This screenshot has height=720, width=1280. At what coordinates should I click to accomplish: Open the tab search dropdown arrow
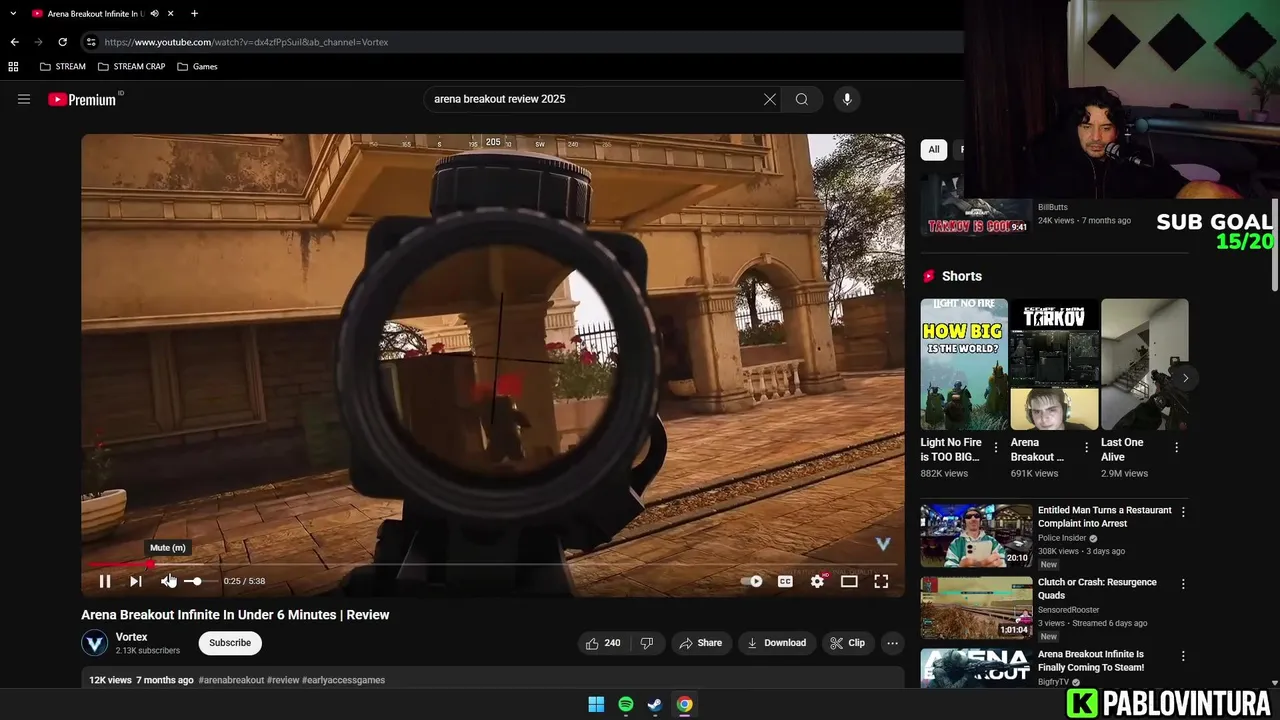(x=13, y=14)
